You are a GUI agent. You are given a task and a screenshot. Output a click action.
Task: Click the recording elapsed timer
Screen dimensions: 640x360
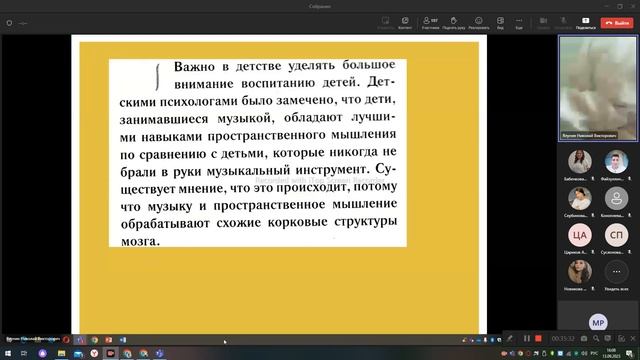click(x=563, y=338)
